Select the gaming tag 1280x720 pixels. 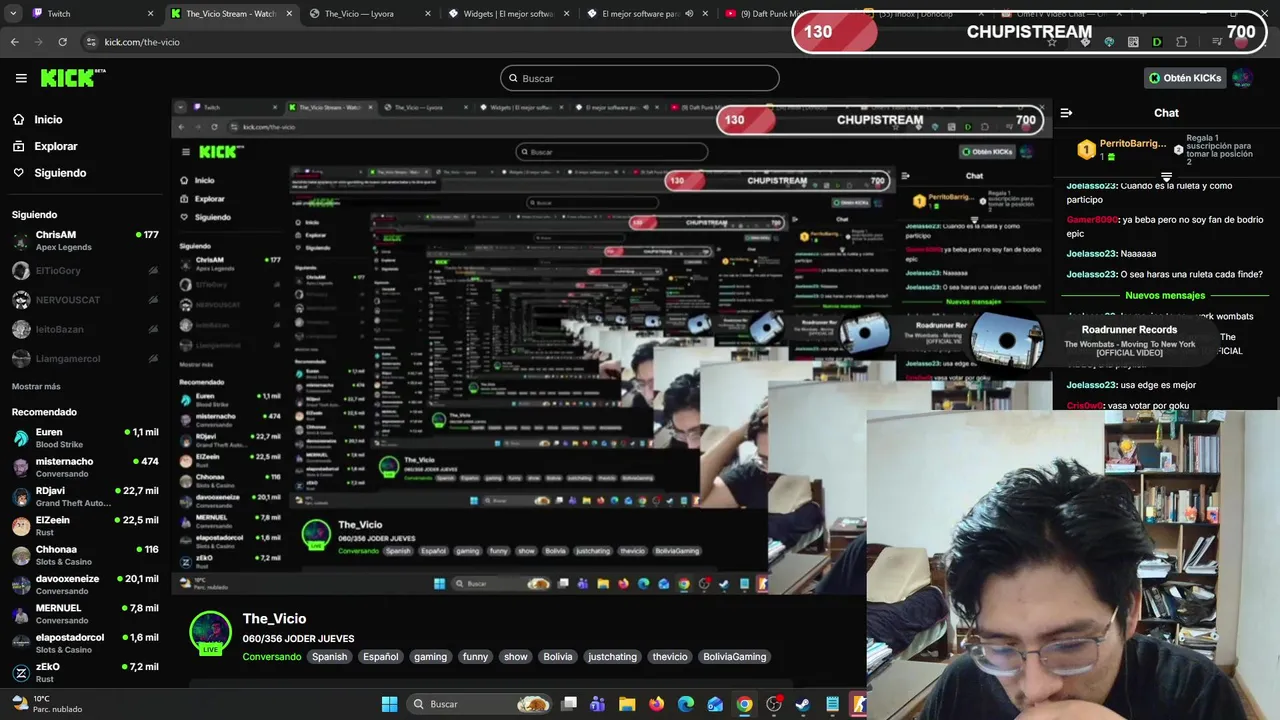(x=430, y=657)
